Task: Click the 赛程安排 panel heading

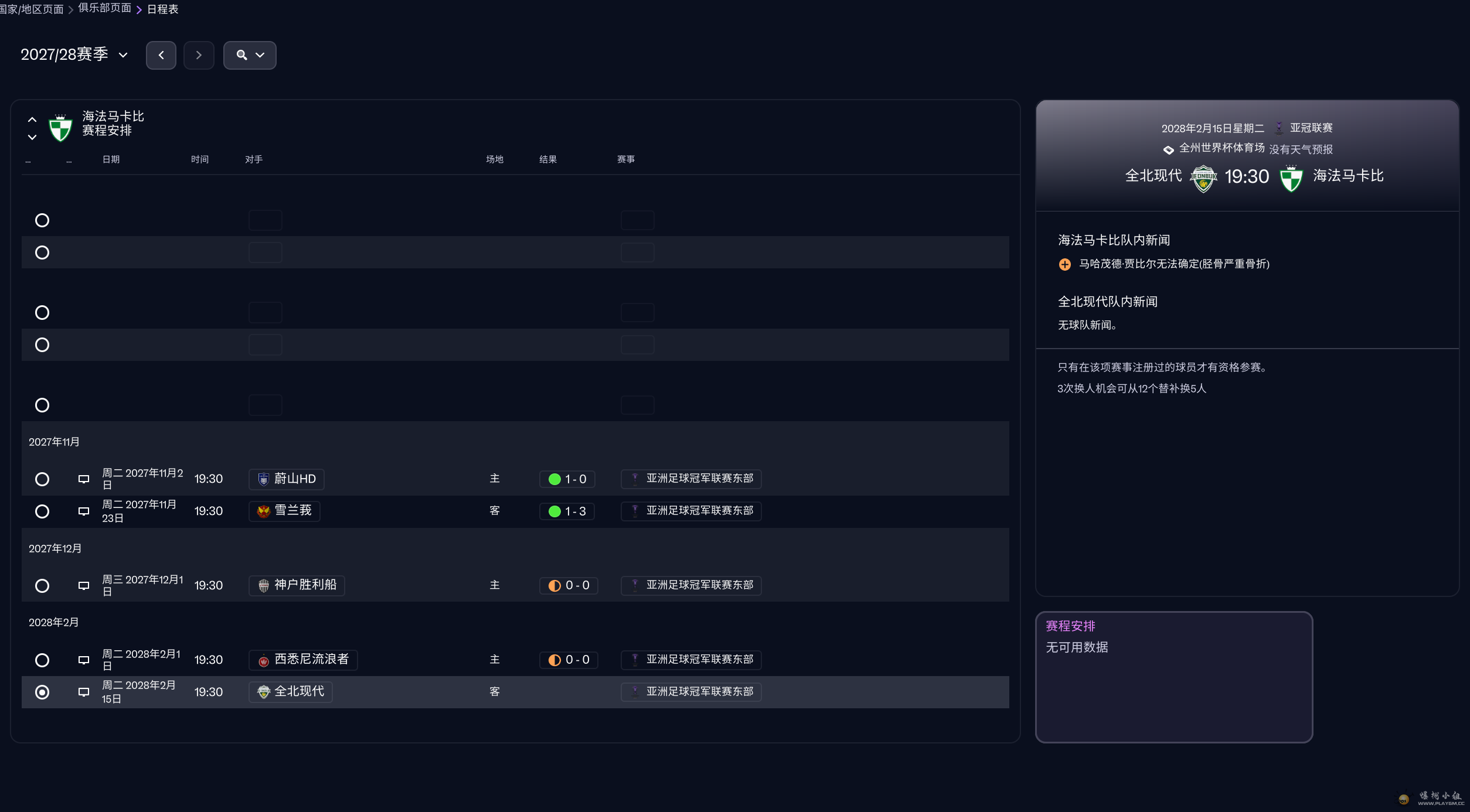Action: point(1070,626)
